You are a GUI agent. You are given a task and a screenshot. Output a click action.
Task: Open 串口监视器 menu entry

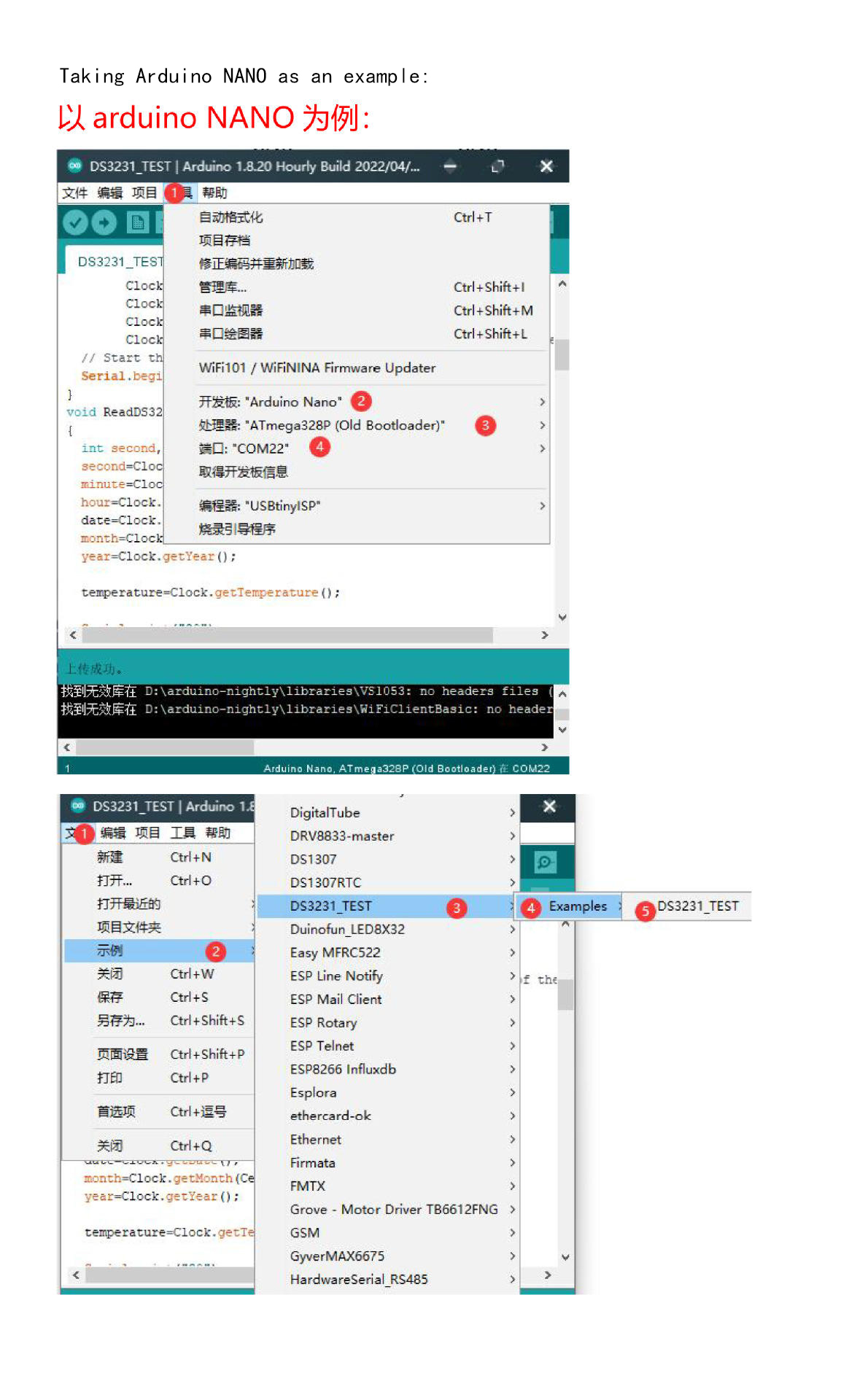pos(357,311)
